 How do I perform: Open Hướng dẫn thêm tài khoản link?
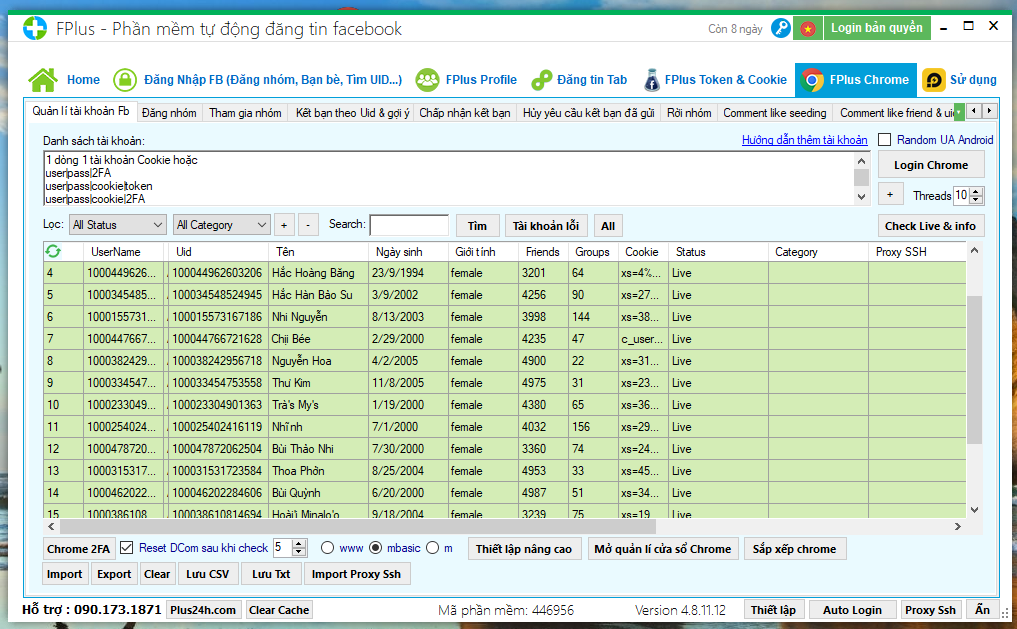point(804,139)
